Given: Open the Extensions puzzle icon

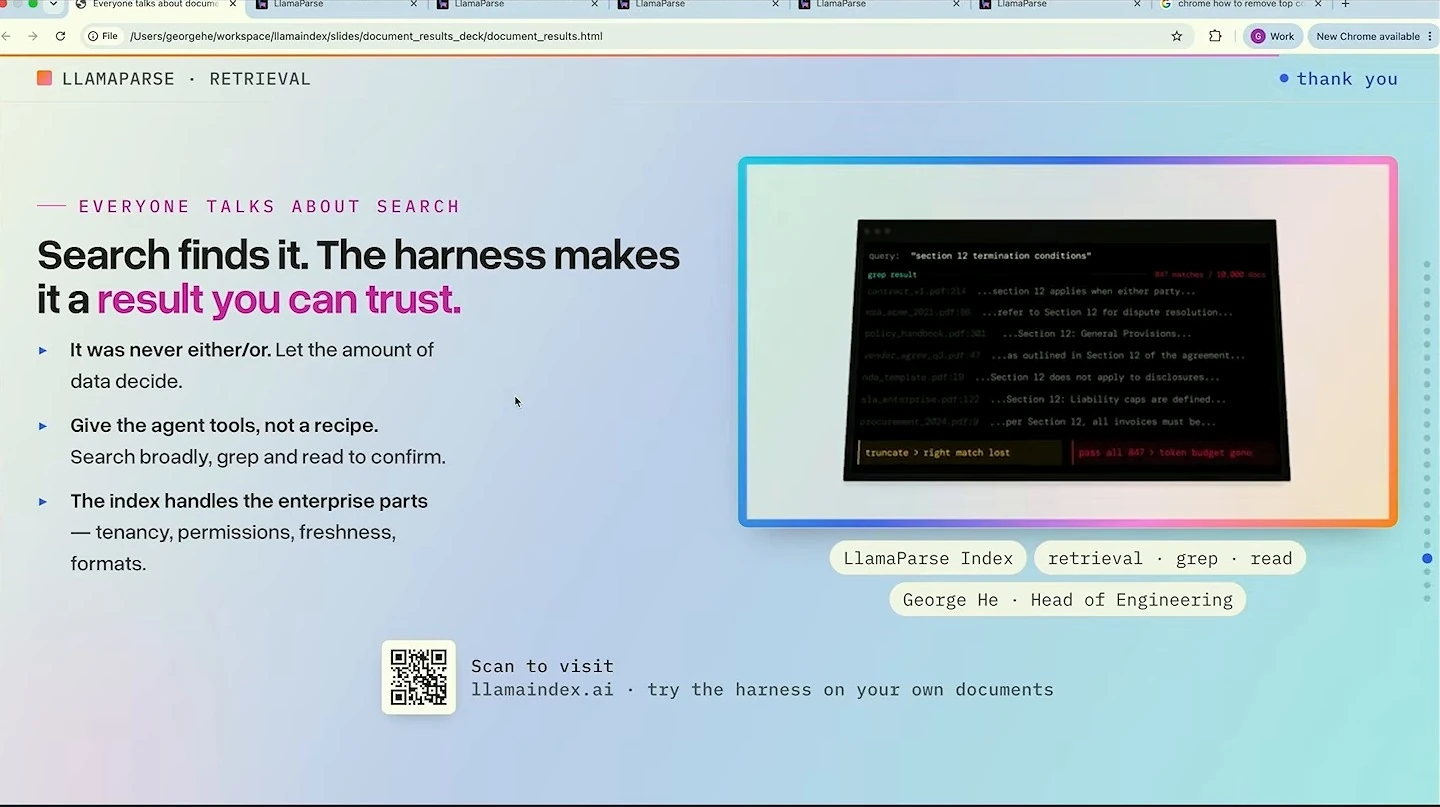Looking at the screenshot, I should coord(1215,36).
